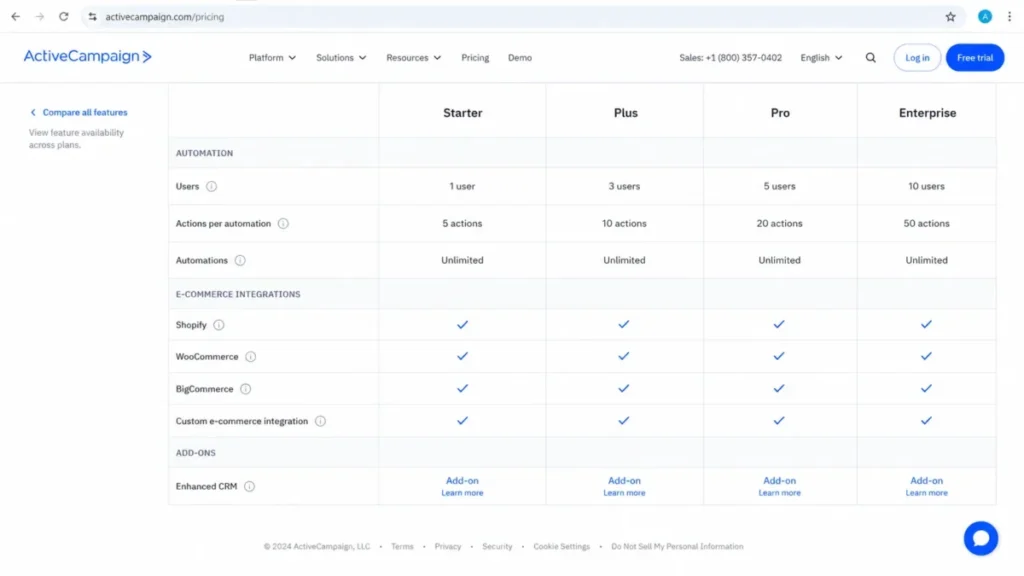Image resolution: width=1024 pixels, height=576 pixels.
Task: Click the Log in button
Action: (917, 58)
